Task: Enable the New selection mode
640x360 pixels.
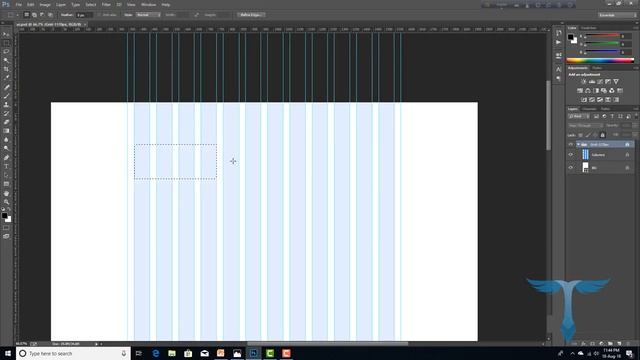Action: tap(26, 15)
